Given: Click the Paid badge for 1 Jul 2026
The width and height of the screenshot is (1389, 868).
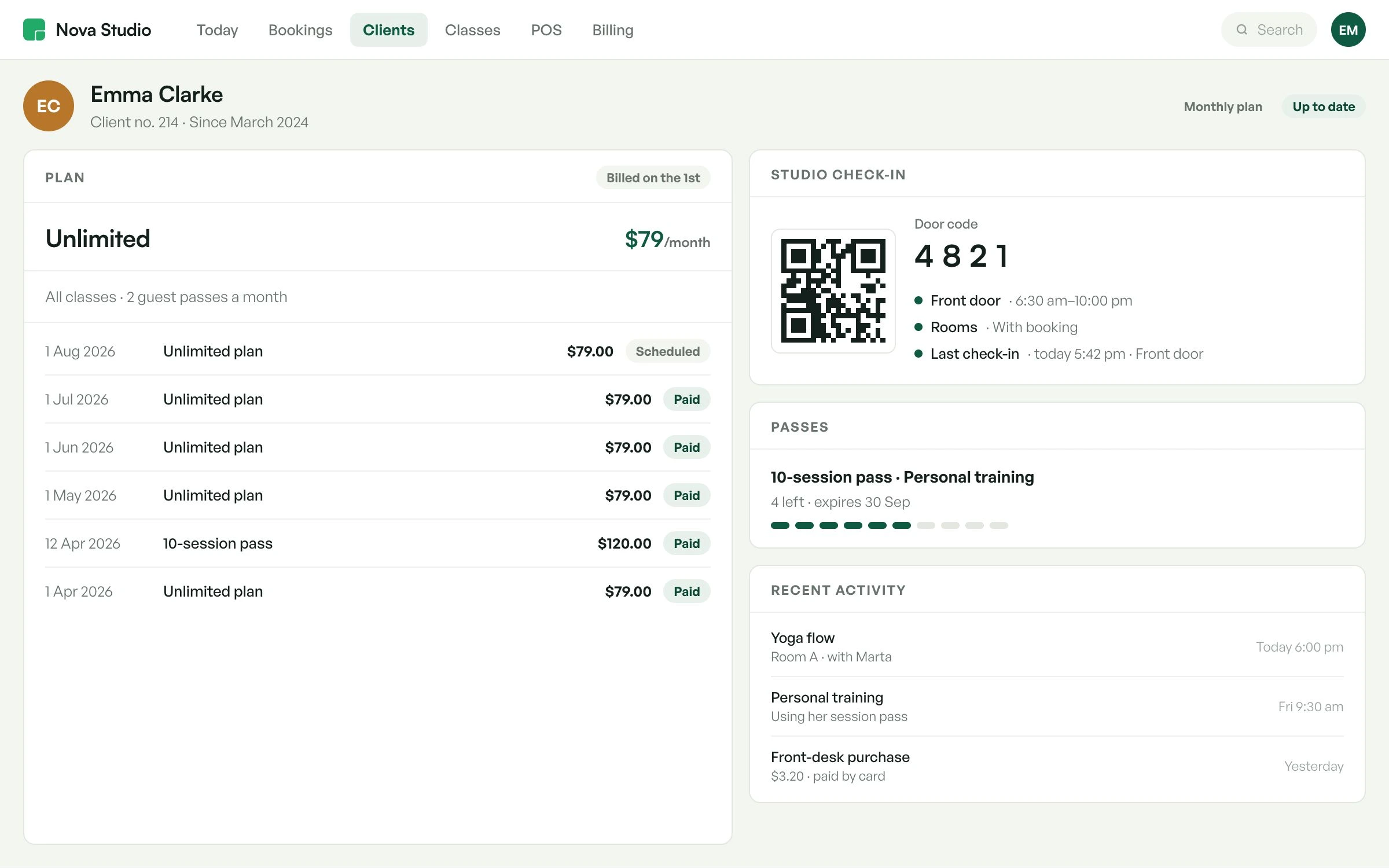Looking at the screenshot, I should tap(686, 399).
